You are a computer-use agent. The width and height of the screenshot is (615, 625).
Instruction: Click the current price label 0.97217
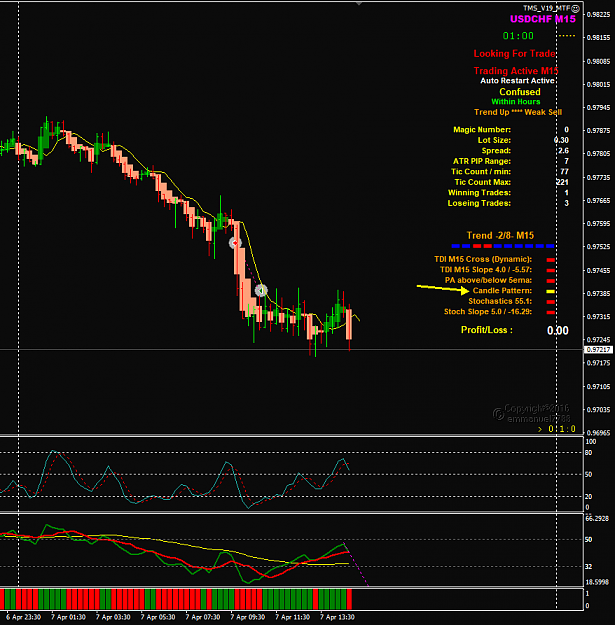(x=598, y=350)
